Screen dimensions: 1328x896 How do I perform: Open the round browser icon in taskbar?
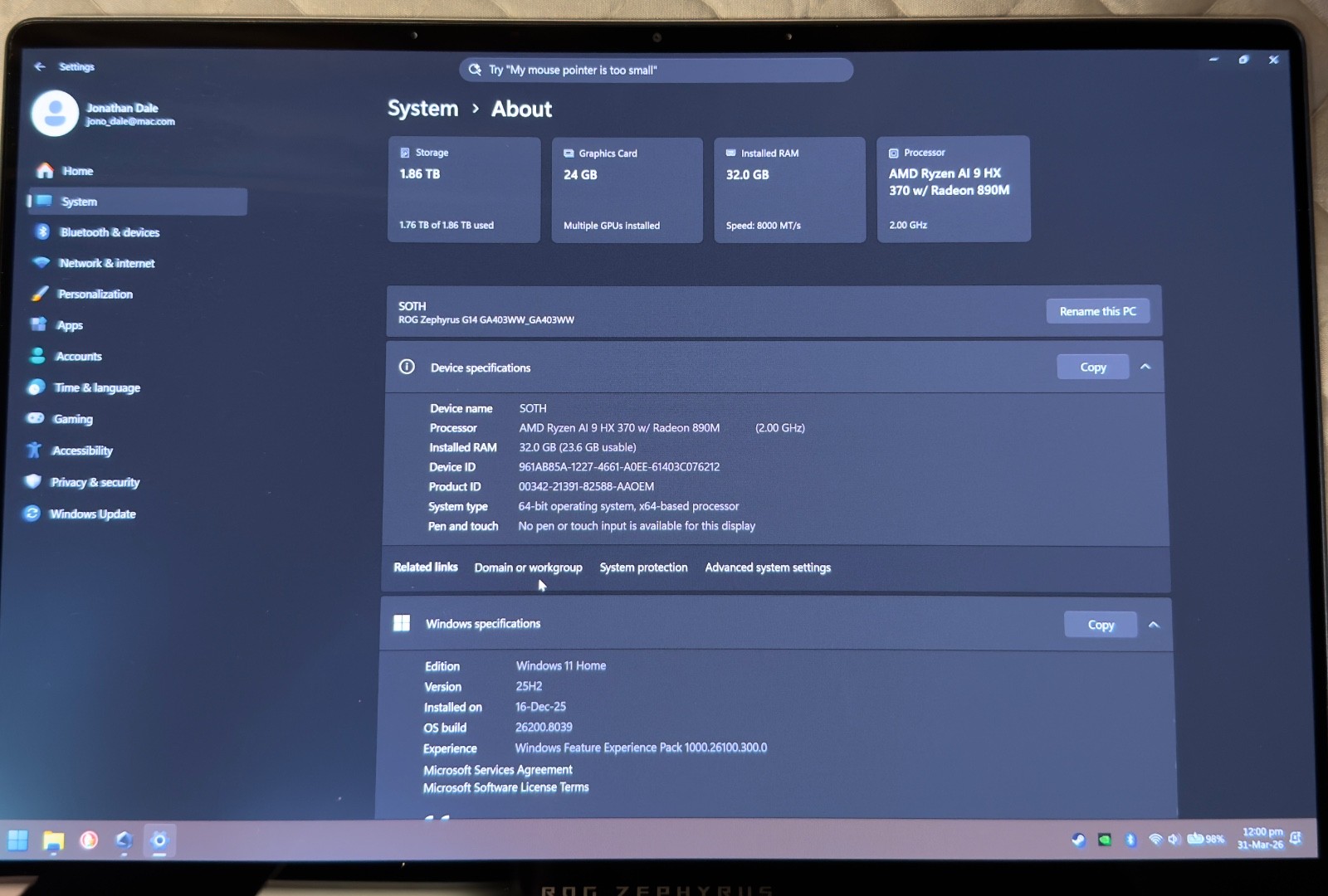(x=89, y=840)
